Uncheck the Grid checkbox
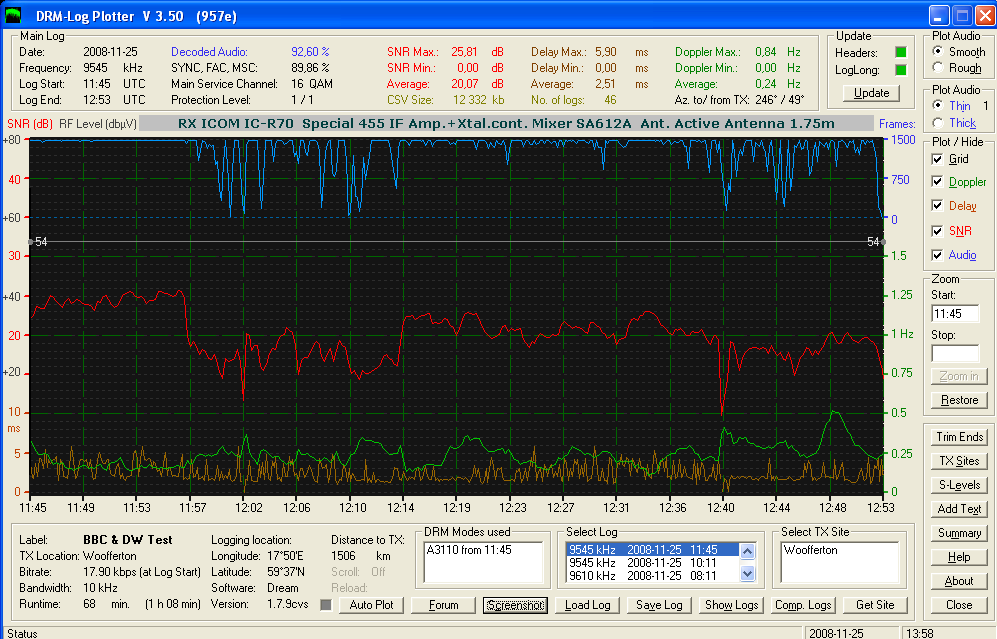The image size is (997, 639). [937, 159]
